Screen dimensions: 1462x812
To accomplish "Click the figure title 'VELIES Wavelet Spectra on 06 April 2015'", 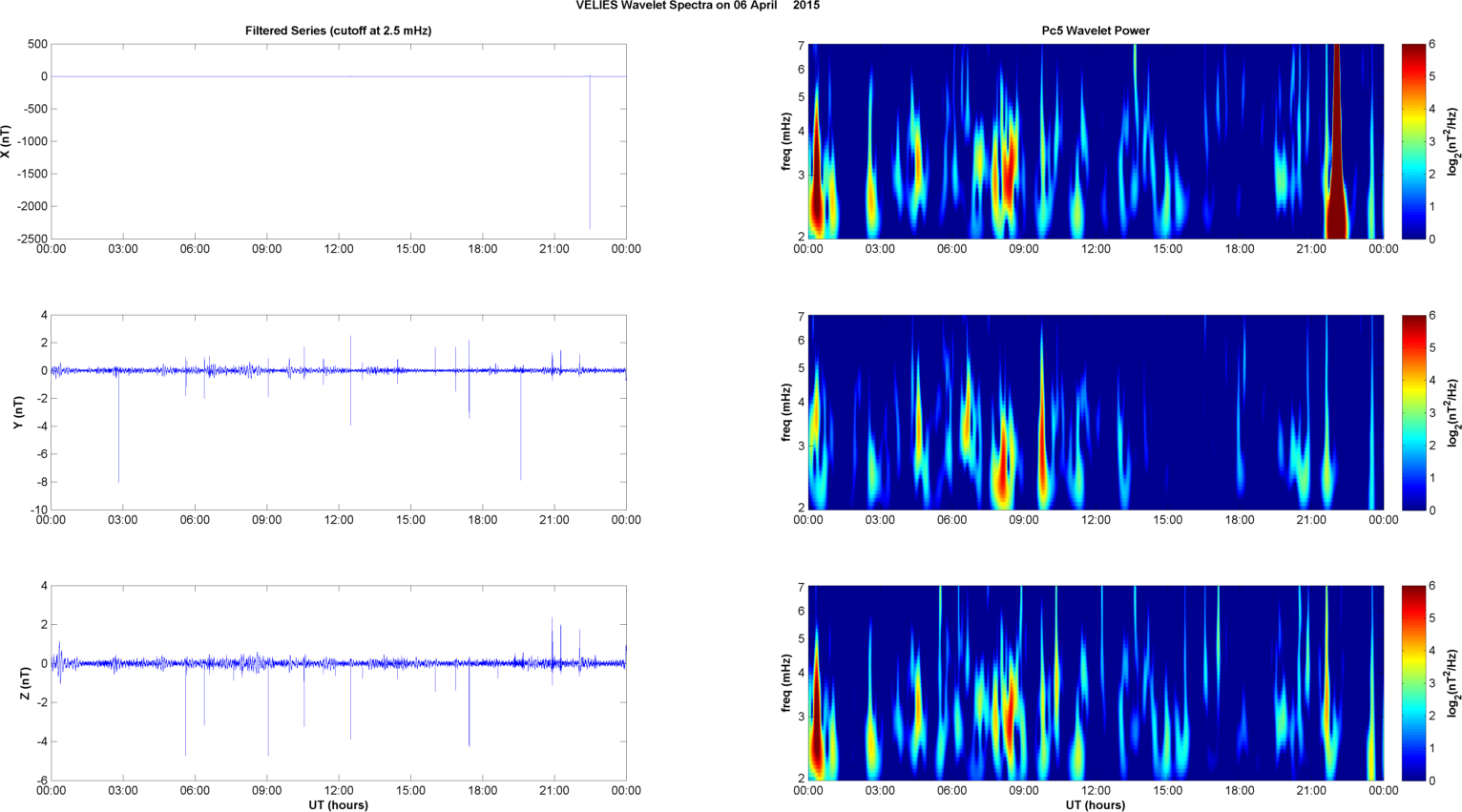I will click(x=698, y=6).
